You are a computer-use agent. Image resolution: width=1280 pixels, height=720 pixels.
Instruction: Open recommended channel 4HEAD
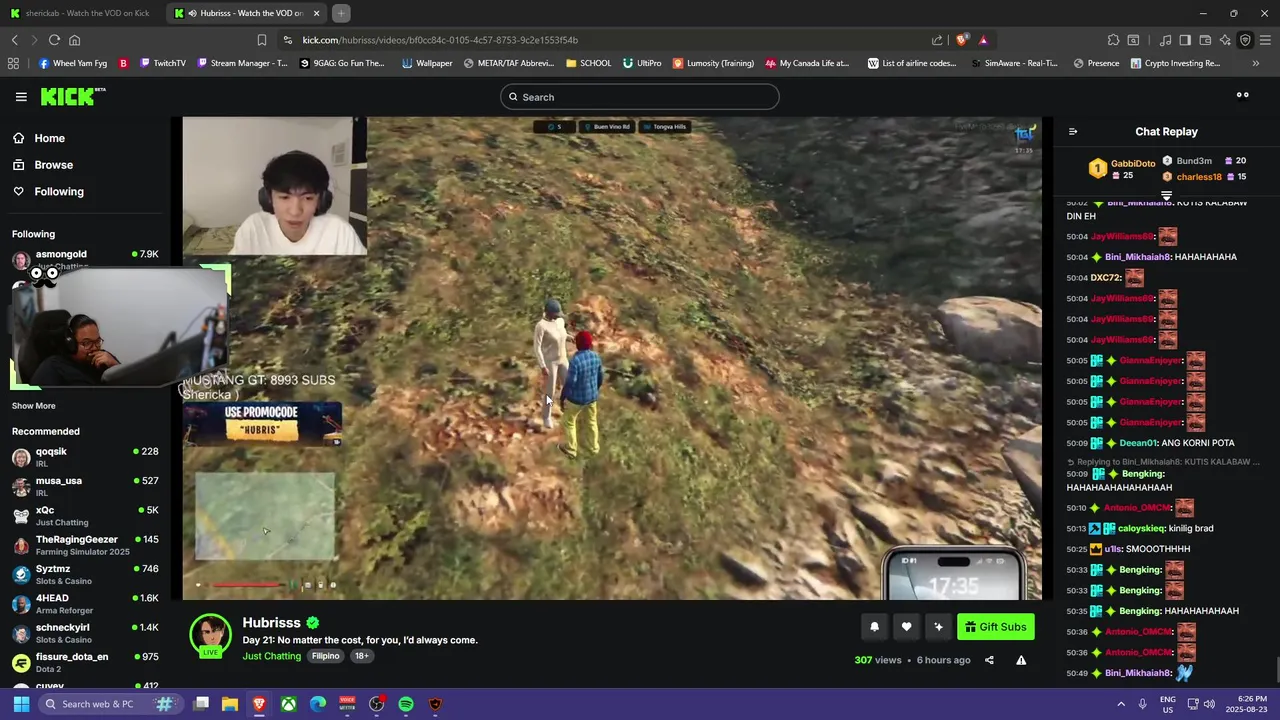click(85, 603)
